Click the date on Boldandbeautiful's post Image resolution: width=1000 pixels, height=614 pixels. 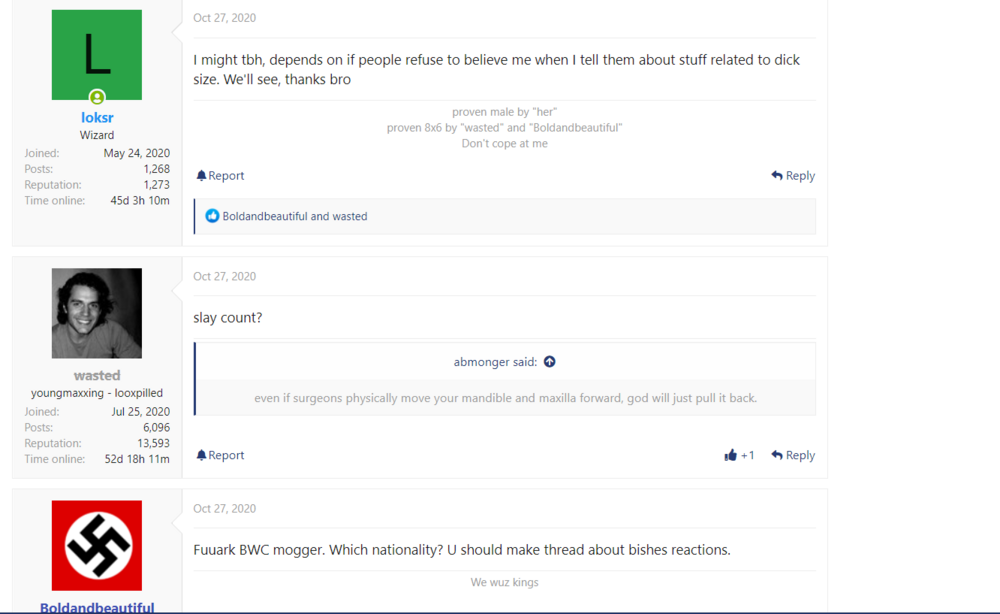[x=224, y=508]
